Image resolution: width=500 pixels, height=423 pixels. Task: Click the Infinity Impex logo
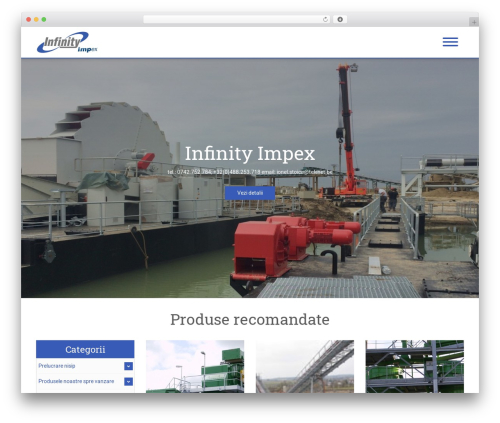pyautogui.click(x=67, y=42)
